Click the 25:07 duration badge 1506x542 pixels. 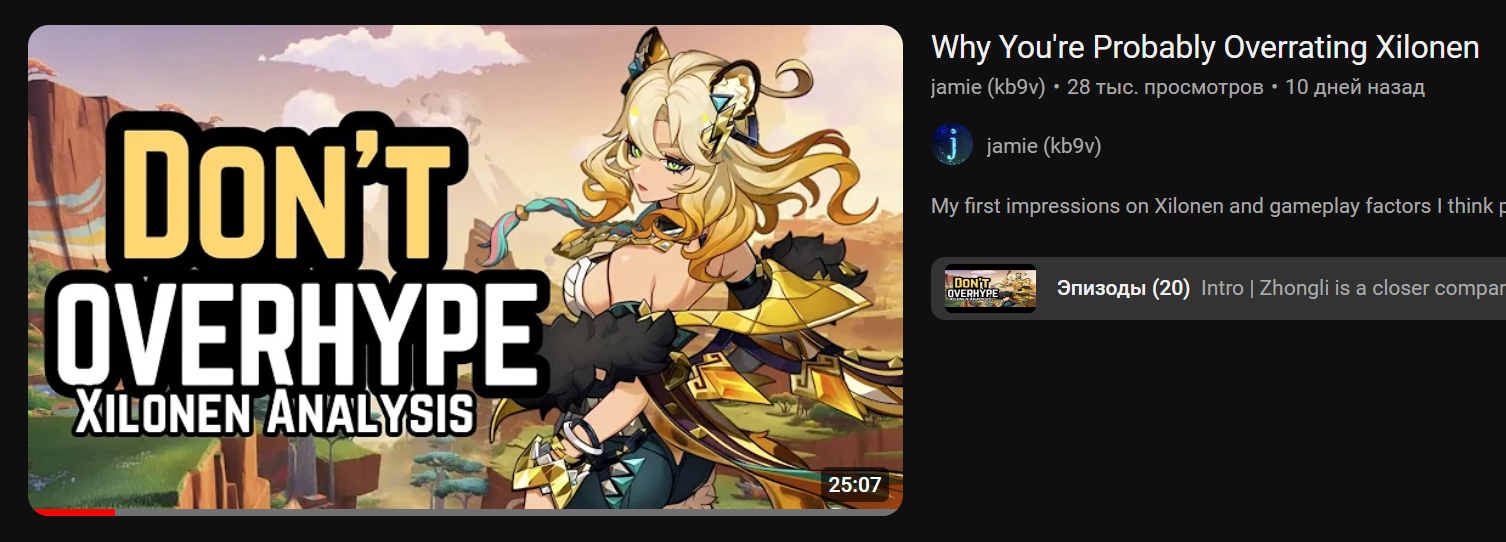click(x=855, y=485)
